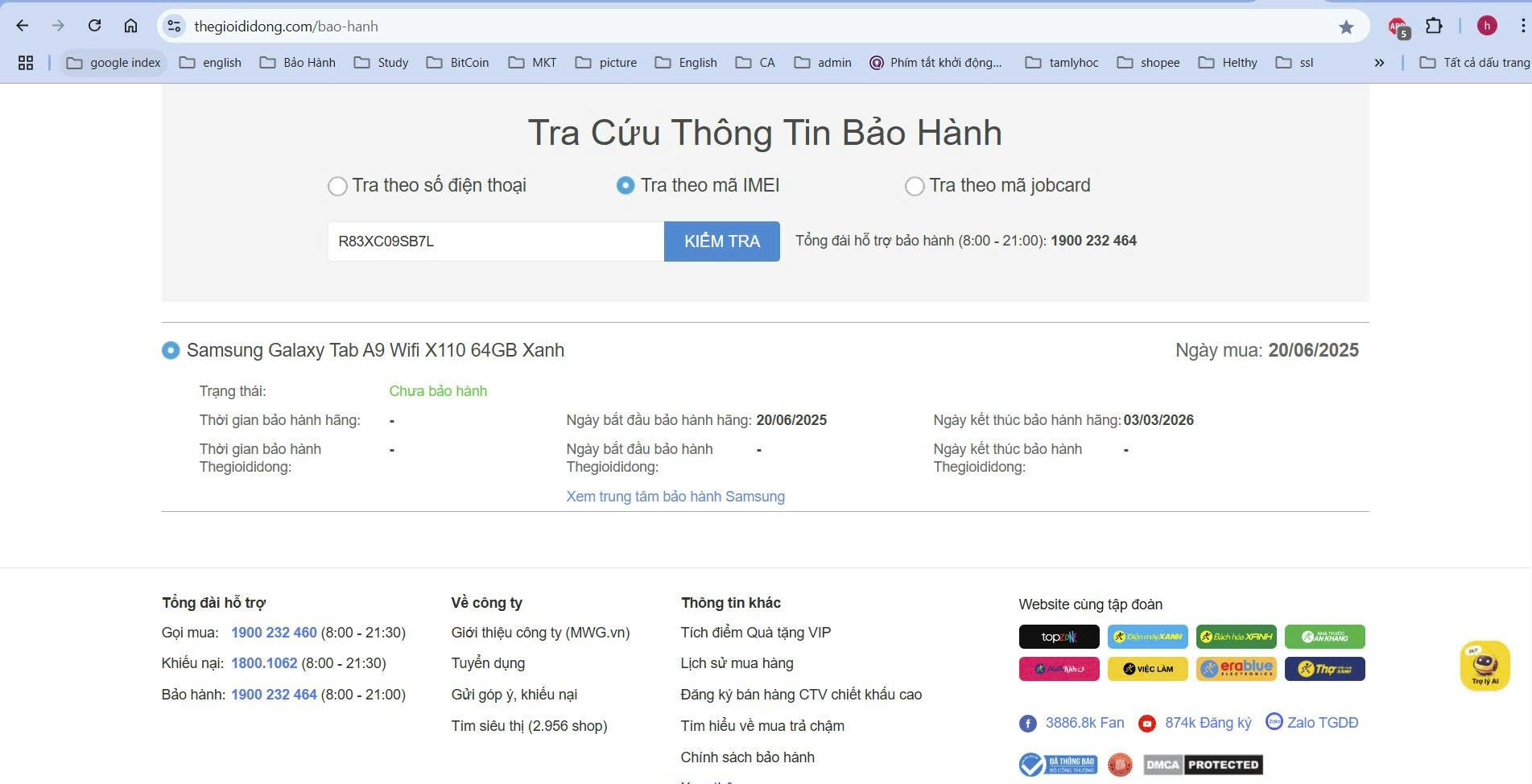
Task: Open the BitCoin bookmark folder
Action: (x=457, y=63)
